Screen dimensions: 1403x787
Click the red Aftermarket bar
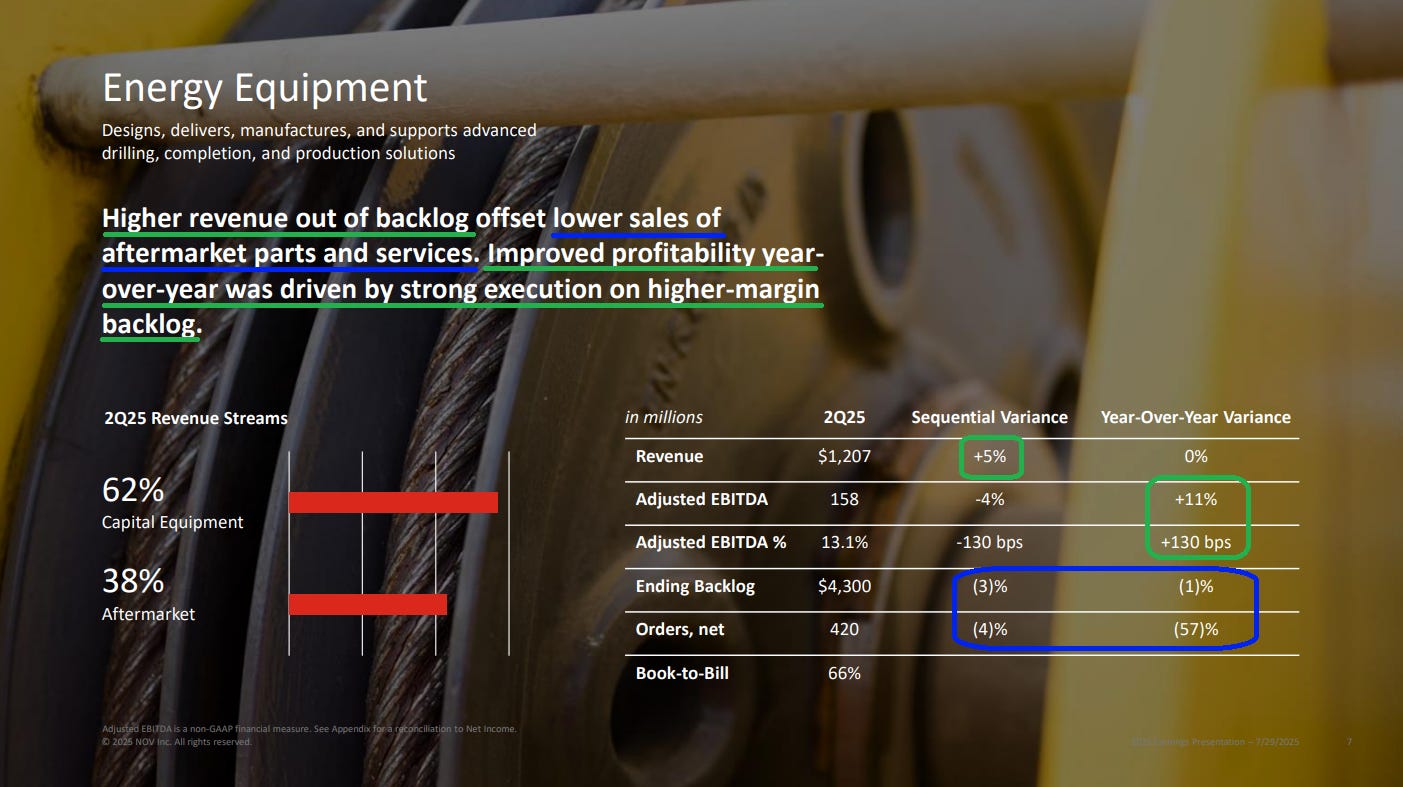click(368, 604)
